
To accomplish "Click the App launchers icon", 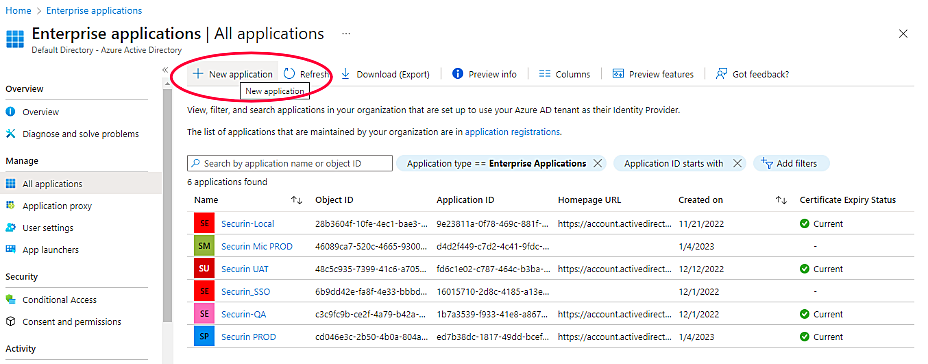I will point(10,250).
